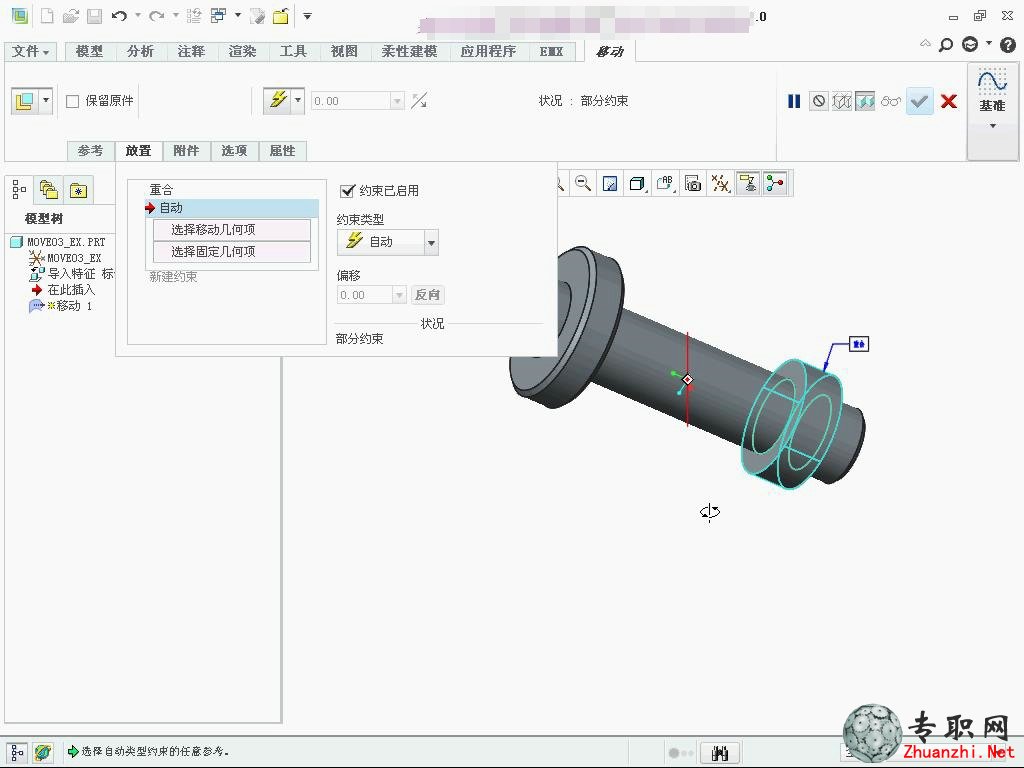Open the 属性 panel tab
This screenshot has width=1024, height=768.
[282, 151]
